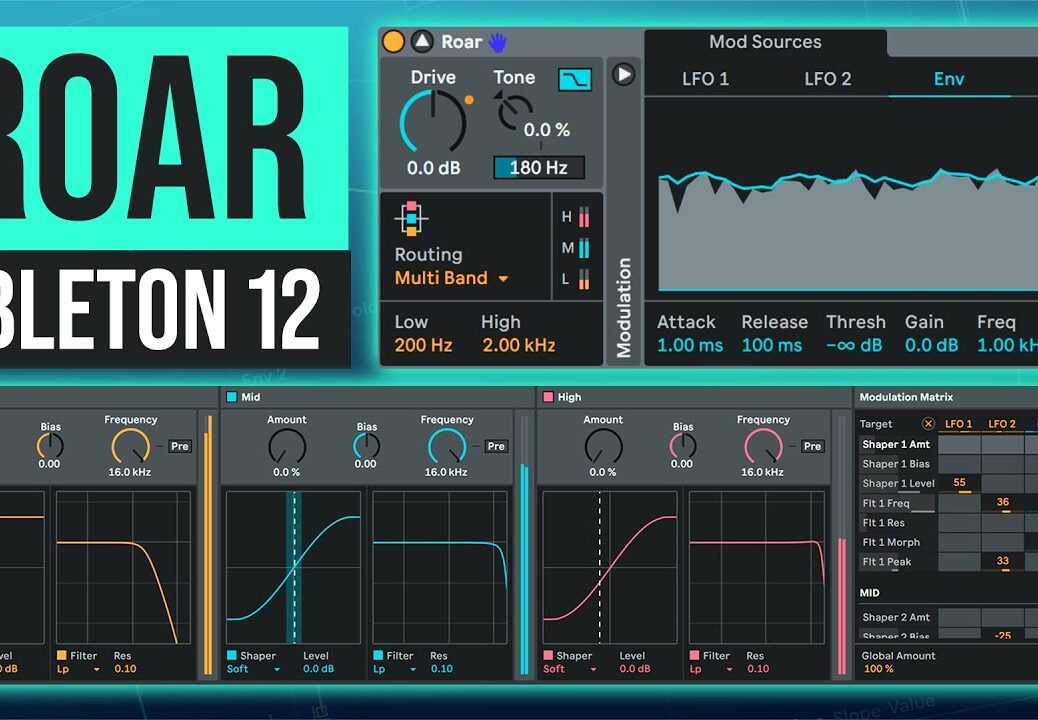Open the Multi Band routing dropdown
The height and width of the screenshot is (720, 1038).
pyautogui.click(x=451, y=278)
